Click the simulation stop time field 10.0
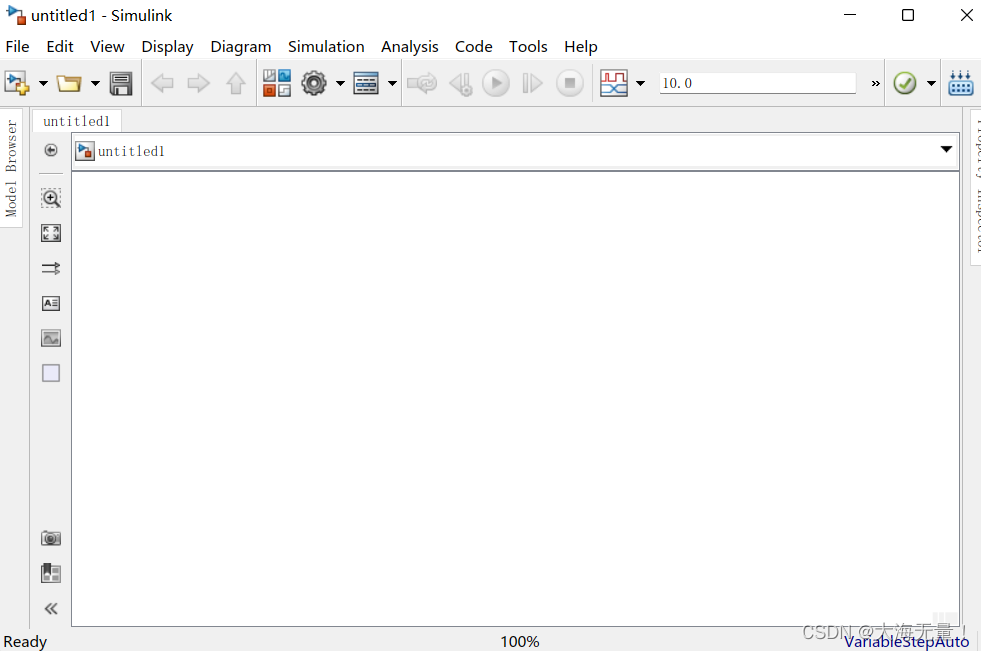This screenshot has height=651, width=981. (x=758, y=83)
